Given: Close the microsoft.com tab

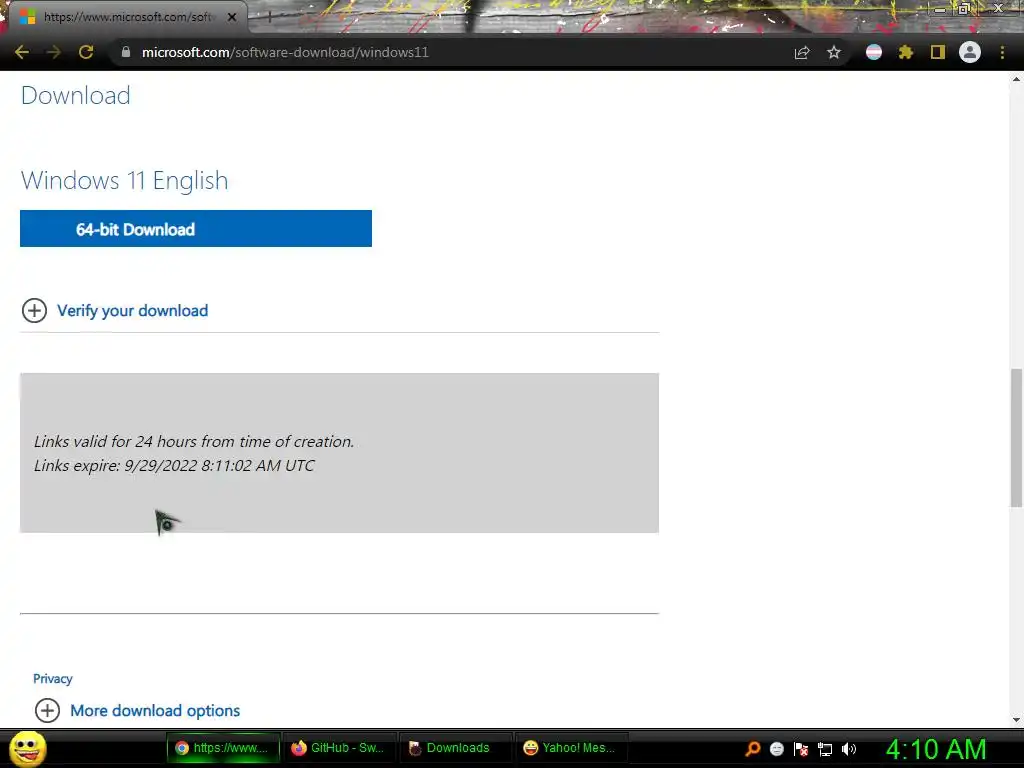Looking at the screenshot, I should point(232,17).
